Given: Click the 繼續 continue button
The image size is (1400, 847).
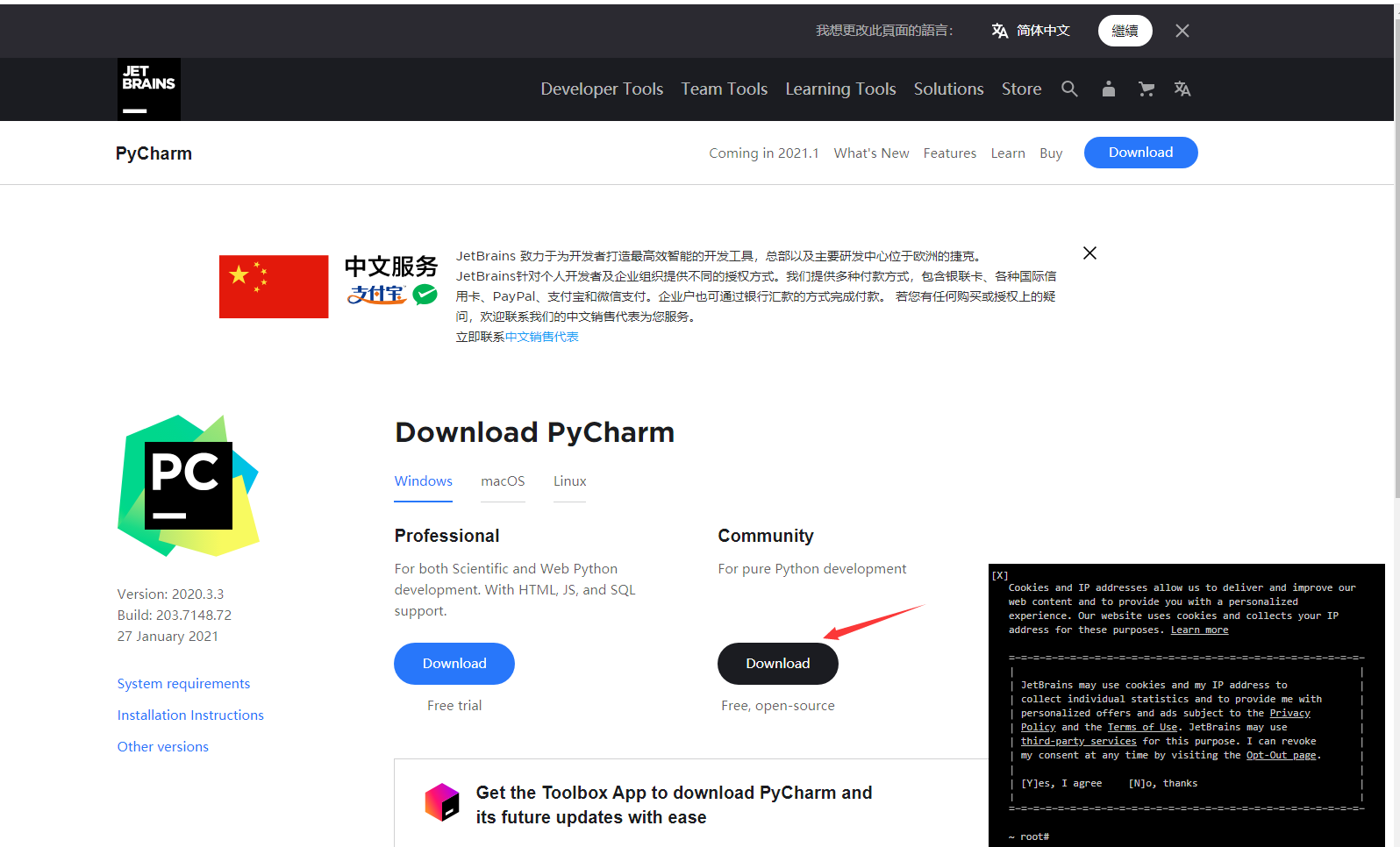Looking at the screenshot, I should [1125, 31].
